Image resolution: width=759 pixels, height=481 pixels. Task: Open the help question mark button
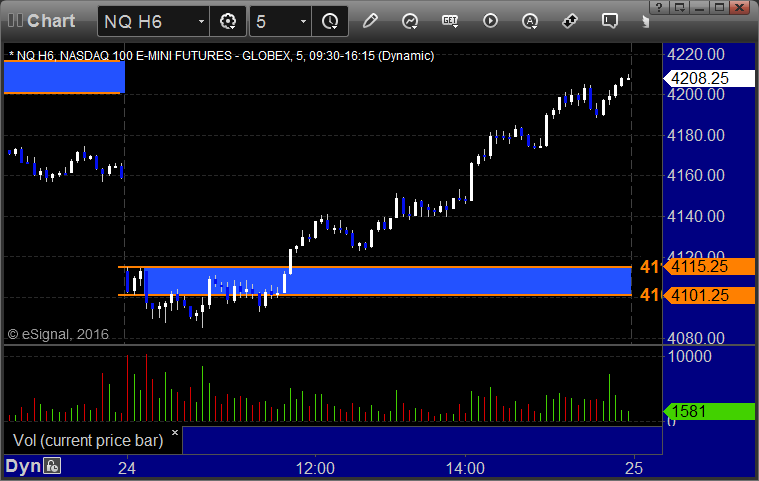pyautogui.click(x=659, y=7)
